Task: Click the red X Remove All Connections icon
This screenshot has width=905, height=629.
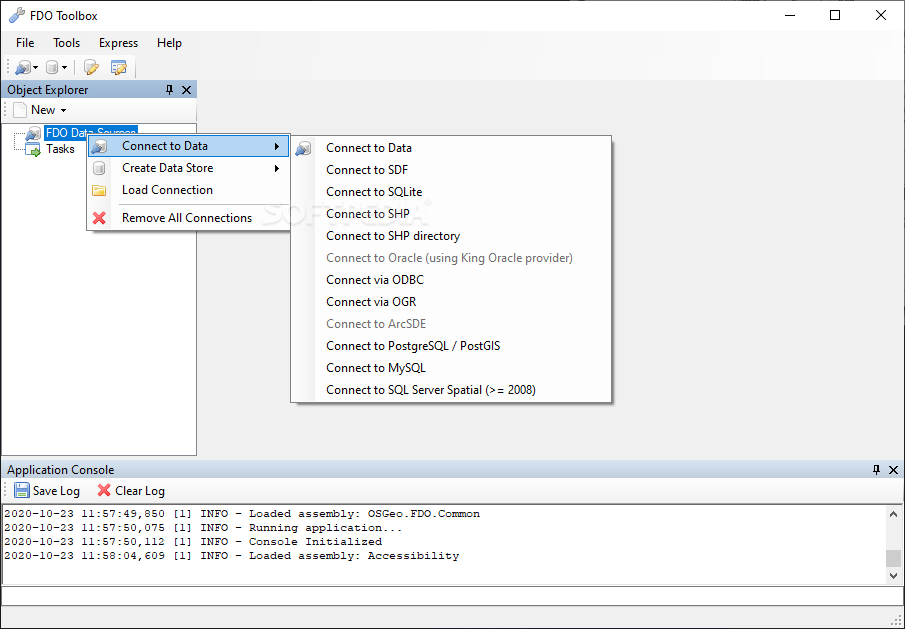Action: click(99, 218)
